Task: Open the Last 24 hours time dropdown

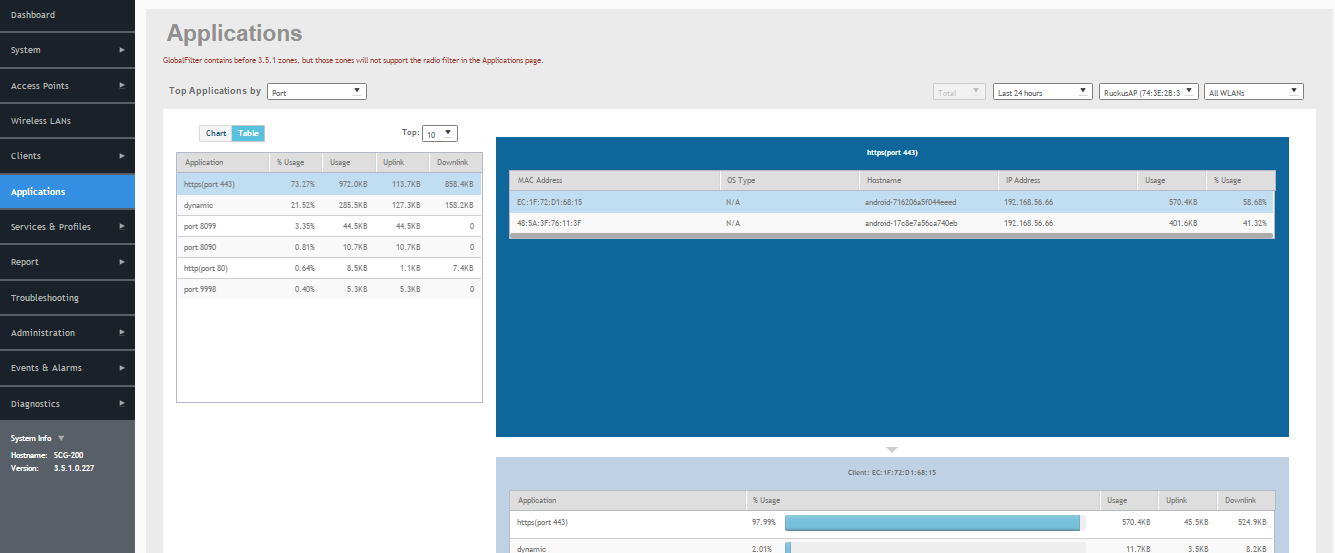Action: [1042, 92]
